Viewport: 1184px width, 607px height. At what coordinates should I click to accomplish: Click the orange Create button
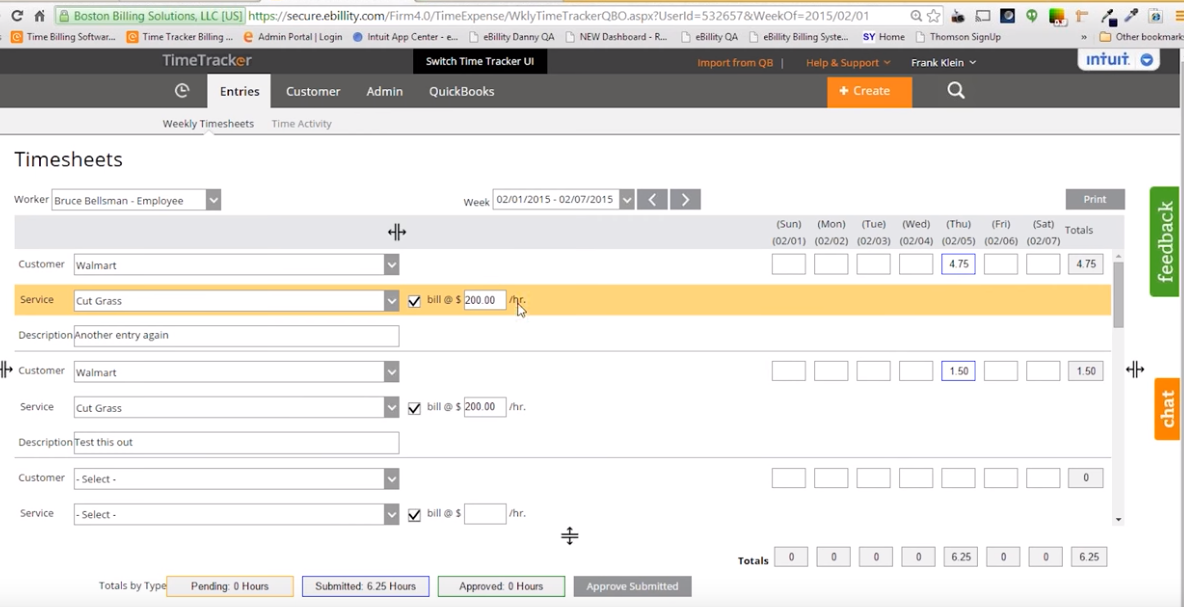click(x=869, y=91)
